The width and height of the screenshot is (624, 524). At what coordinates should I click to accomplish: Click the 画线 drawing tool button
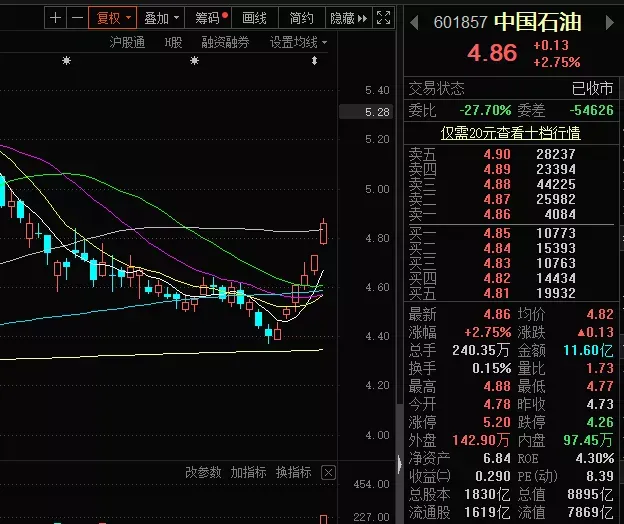coord(255,18)
